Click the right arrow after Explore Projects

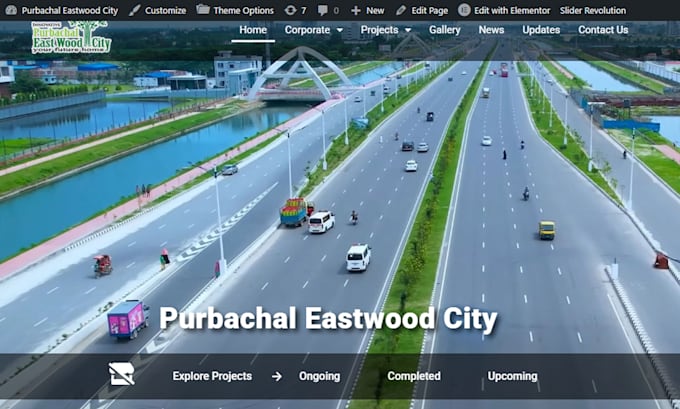(x=276, y=376)
